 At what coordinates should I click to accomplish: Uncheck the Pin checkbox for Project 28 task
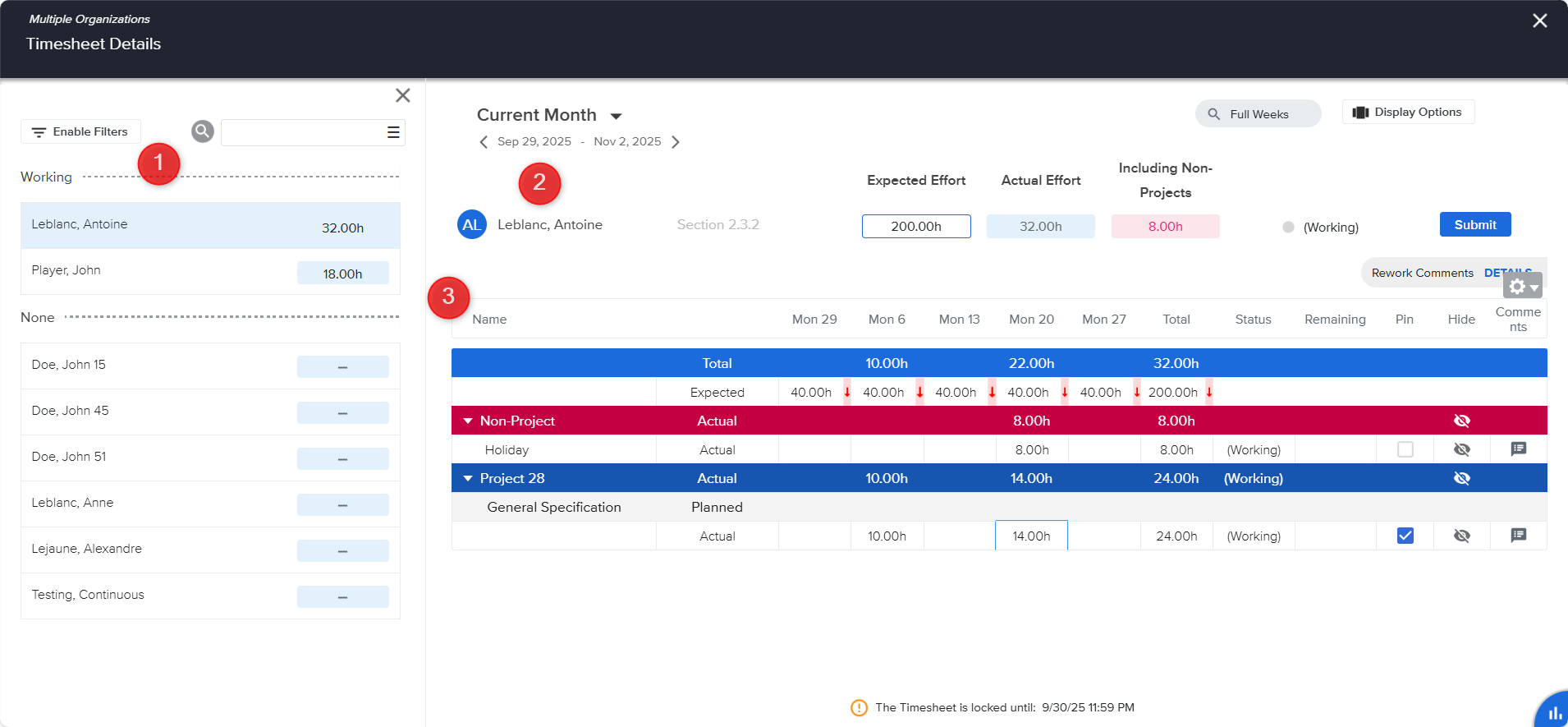pyautogui.click(x=1405, y=536)
